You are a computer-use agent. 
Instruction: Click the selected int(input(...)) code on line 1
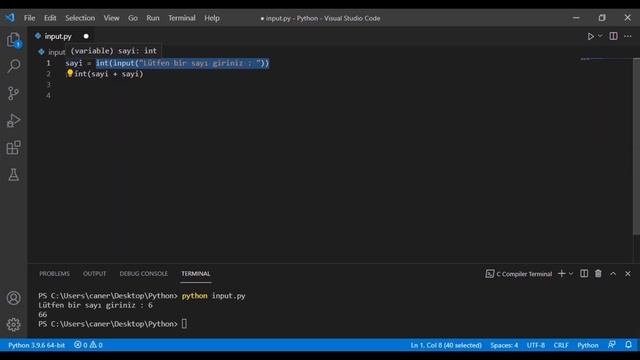pos(182,63)
